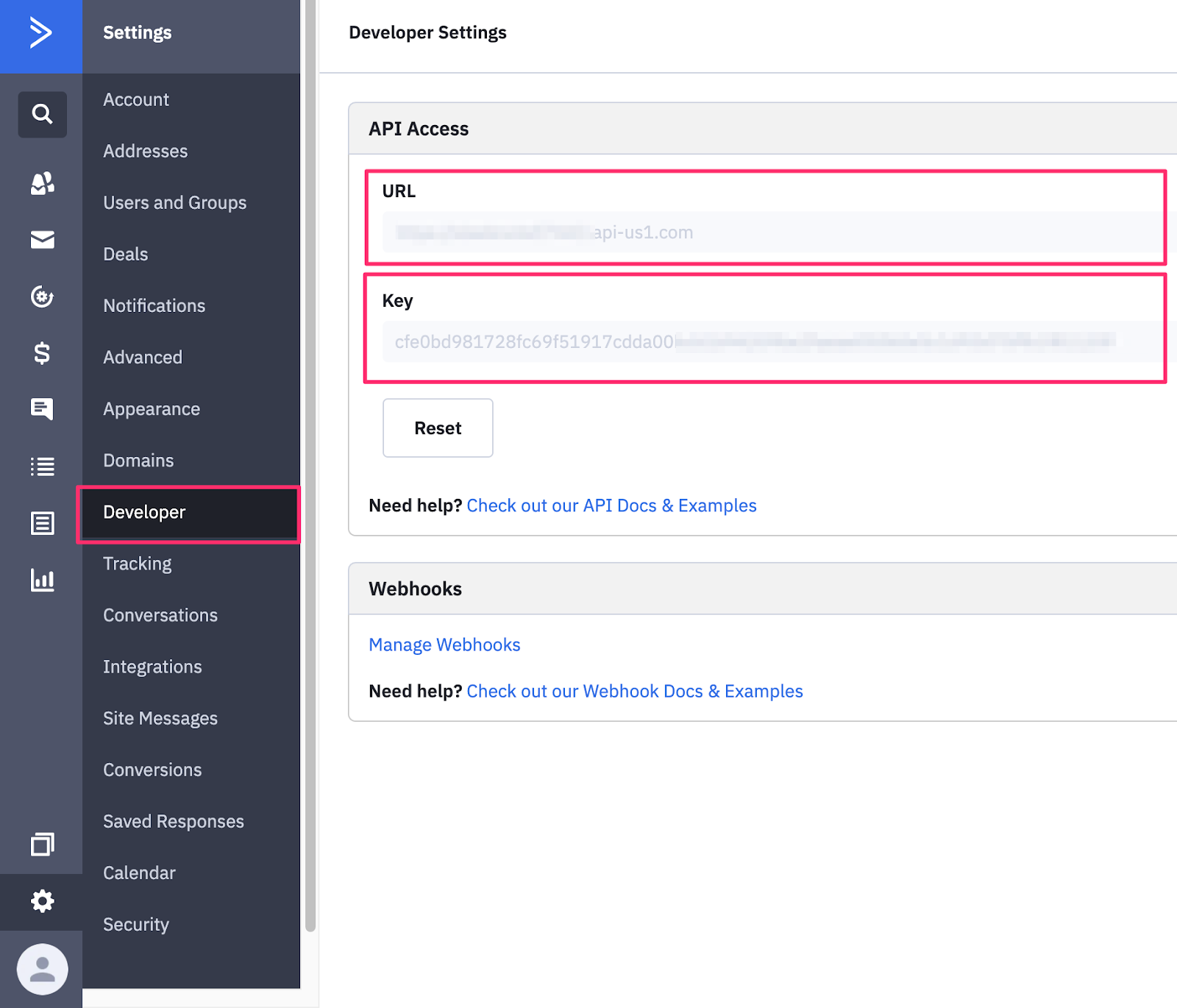Open the API Docs & Examples link

(x=611, y=506)
